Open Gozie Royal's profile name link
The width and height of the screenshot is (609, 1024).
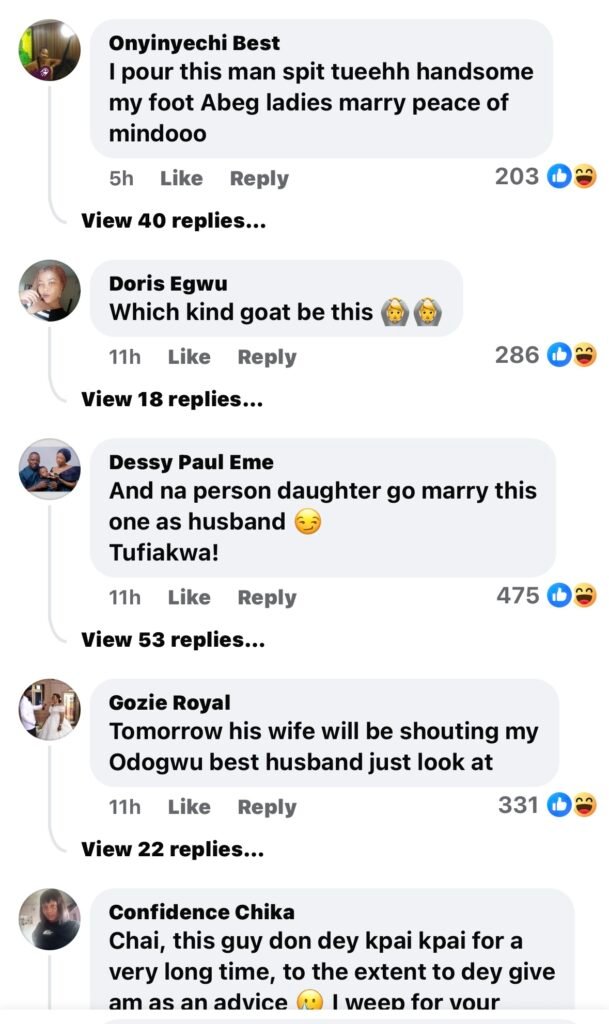pos(169,702)
